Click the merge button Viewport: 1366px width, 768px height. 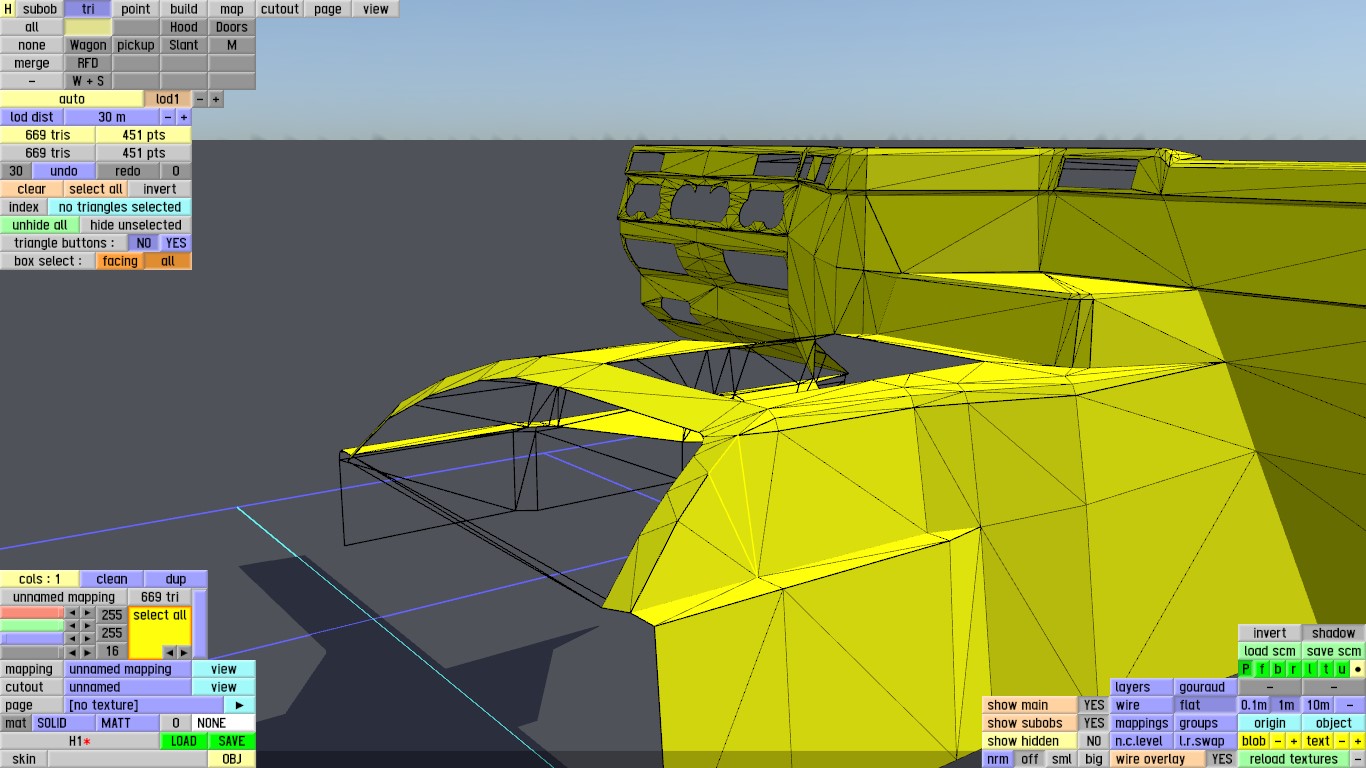(32, 63)
